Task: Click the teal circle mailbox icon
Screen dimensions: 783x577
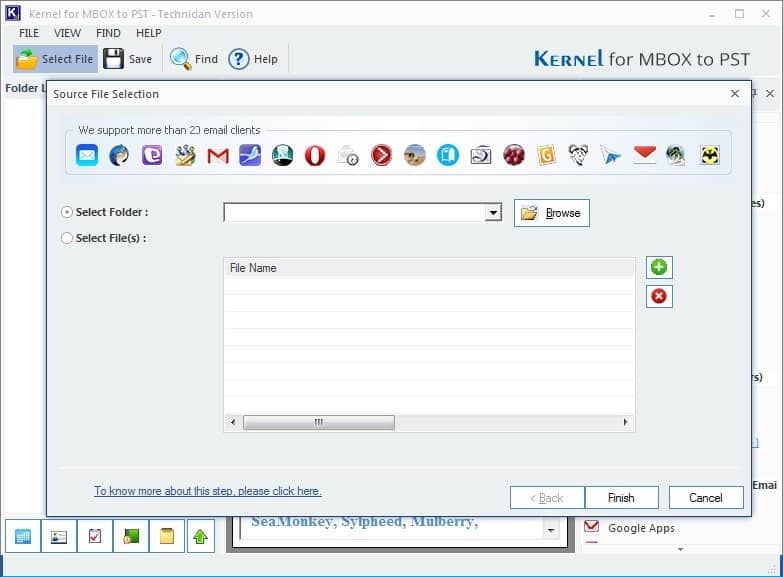Action: [x=448, y=155]
